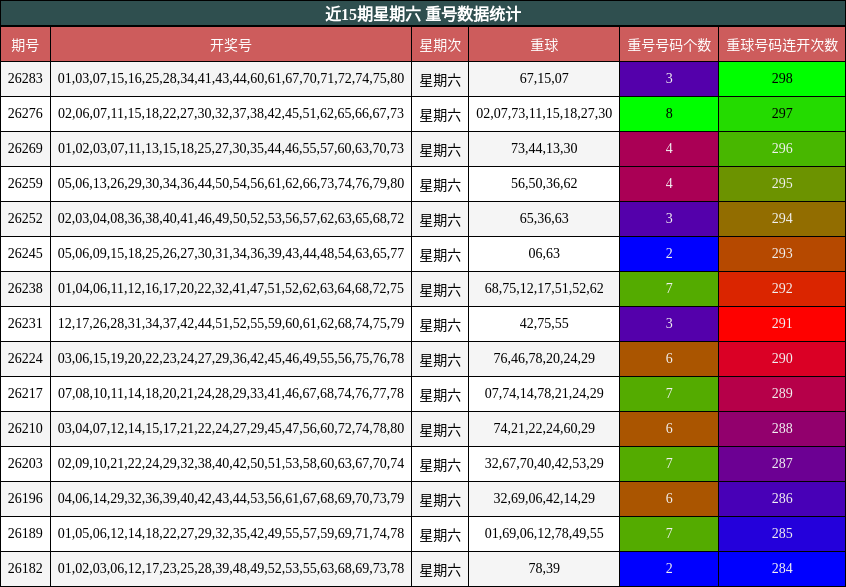Click period number 26245
Image resolution: width=846 pixels, height=587 pixels.
click(x=25, y=254)
